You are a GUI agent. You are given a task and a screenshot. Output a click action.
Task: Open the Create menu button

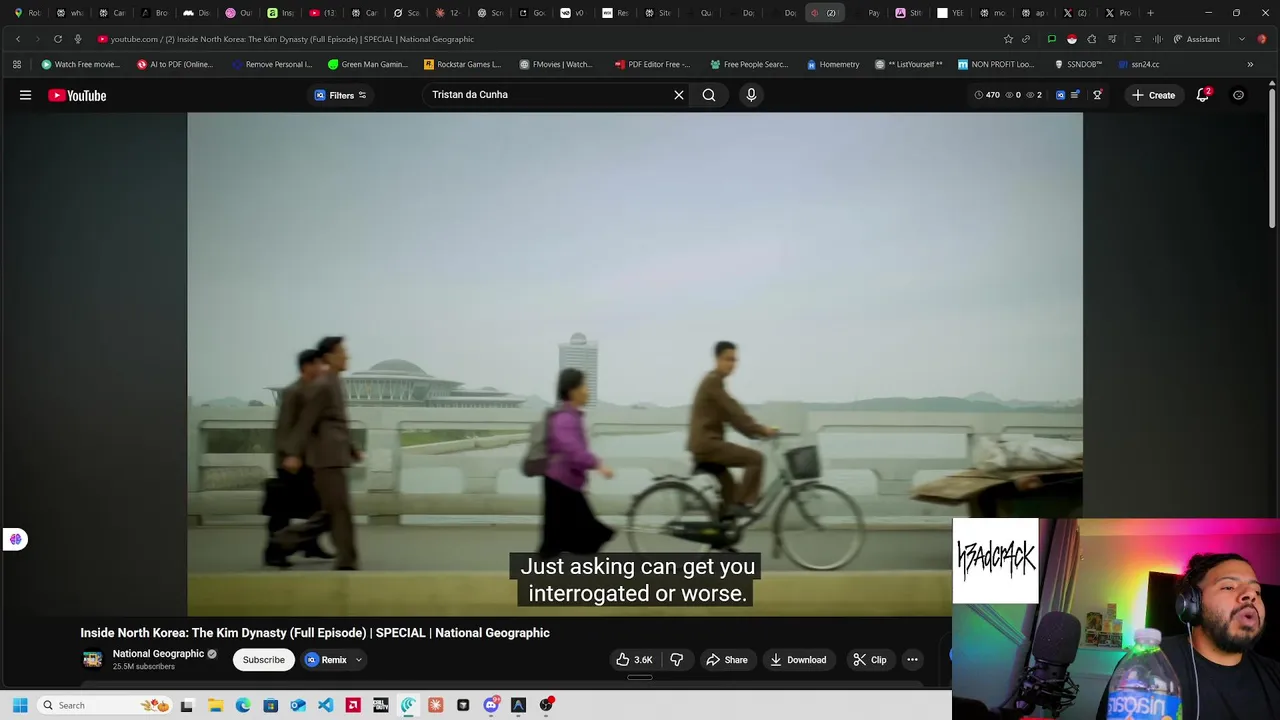click(1153, 95)
